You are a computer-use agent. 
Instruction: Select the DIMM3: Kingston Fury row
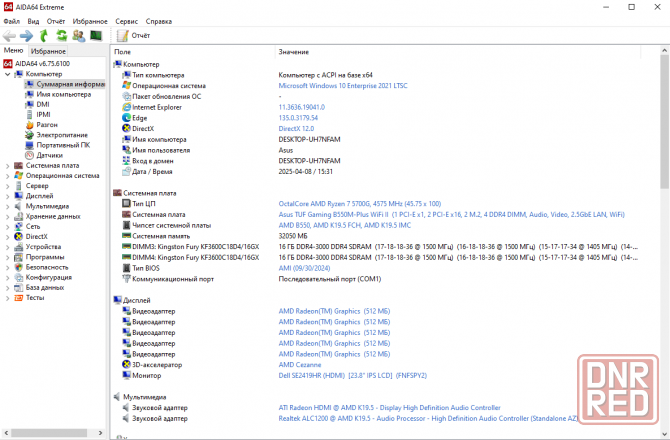(379, 247)
